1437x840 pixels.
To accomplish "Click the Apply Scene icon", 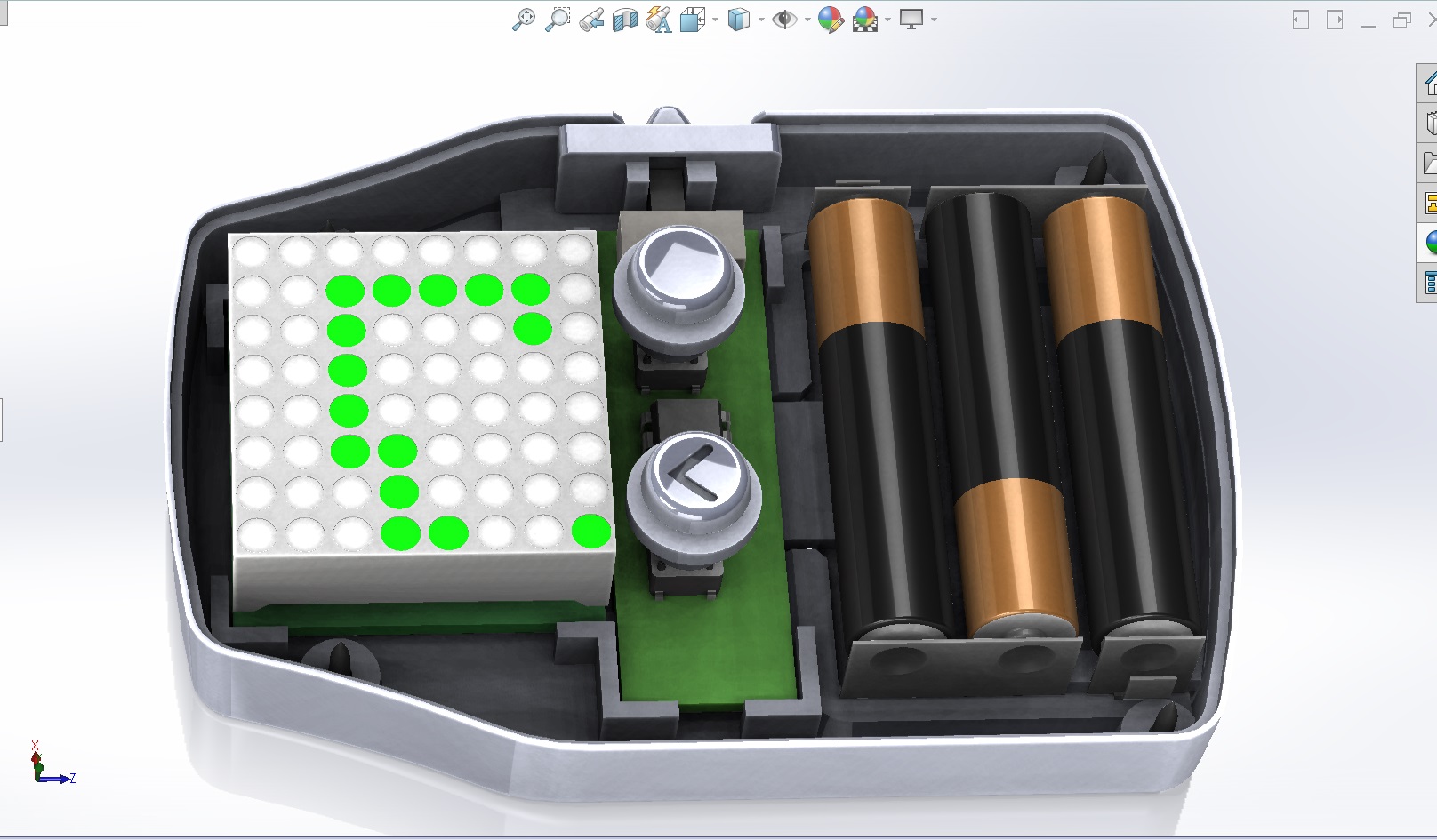I will [865, 20].
